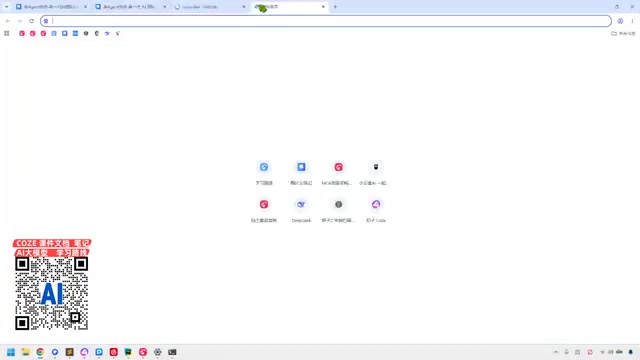This screenshot has width=640, height=360.
Task: Open the Settings gear in taskbar
Action: pos(158,352)
